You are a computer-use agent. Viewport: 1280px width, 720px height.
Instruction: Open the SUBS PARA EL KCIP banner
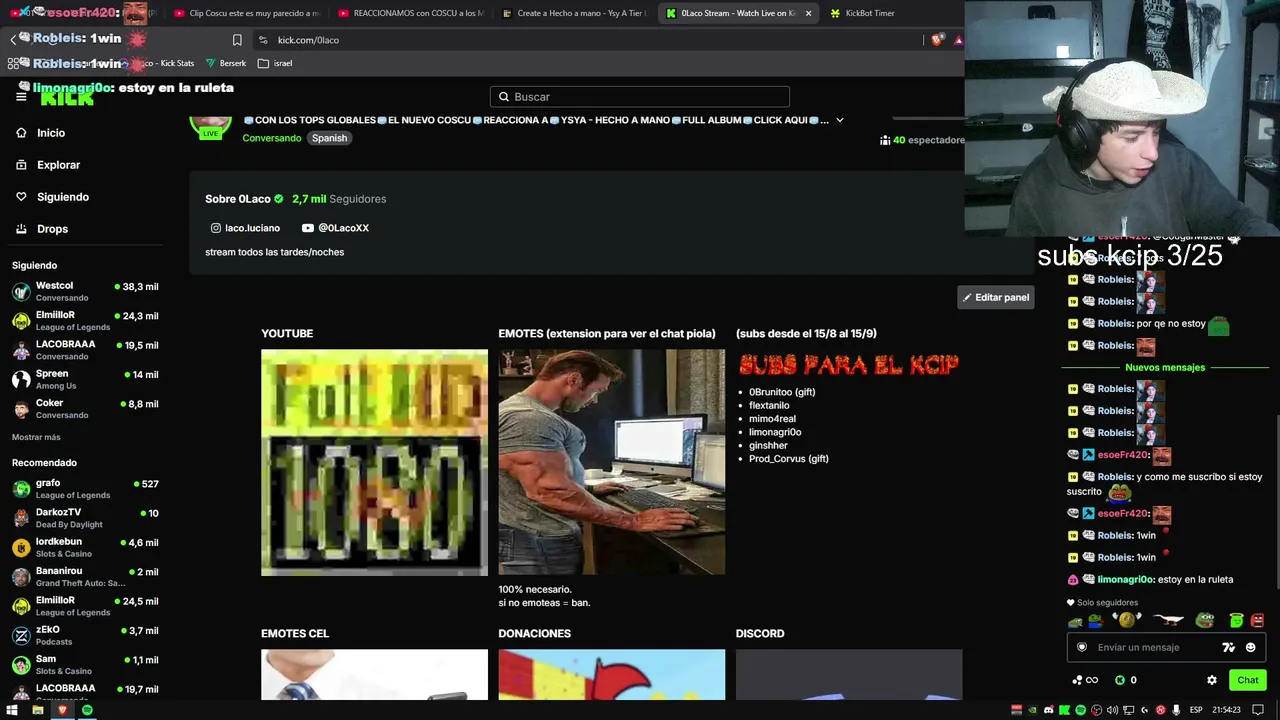pos(849,365)
